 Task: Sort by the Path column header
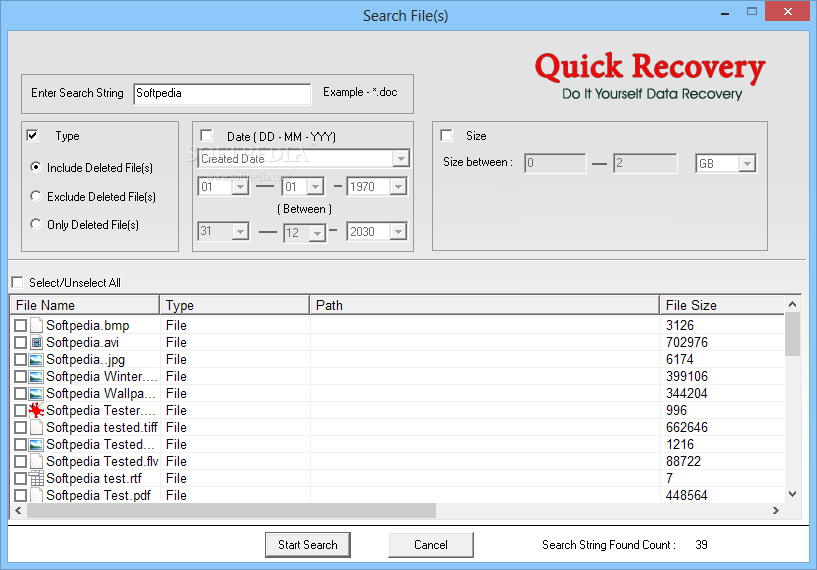click(x=485, y=305)
